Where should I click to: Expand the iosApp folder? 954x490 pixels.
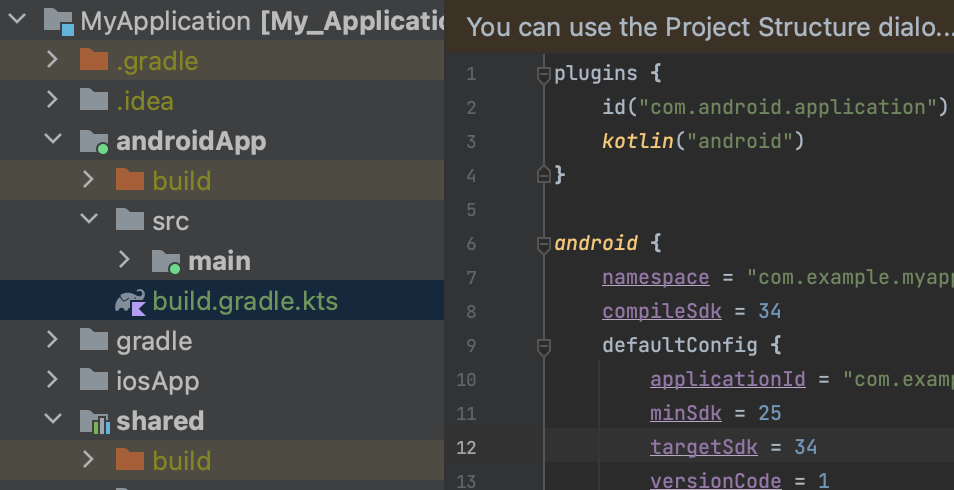click(52, 379)
